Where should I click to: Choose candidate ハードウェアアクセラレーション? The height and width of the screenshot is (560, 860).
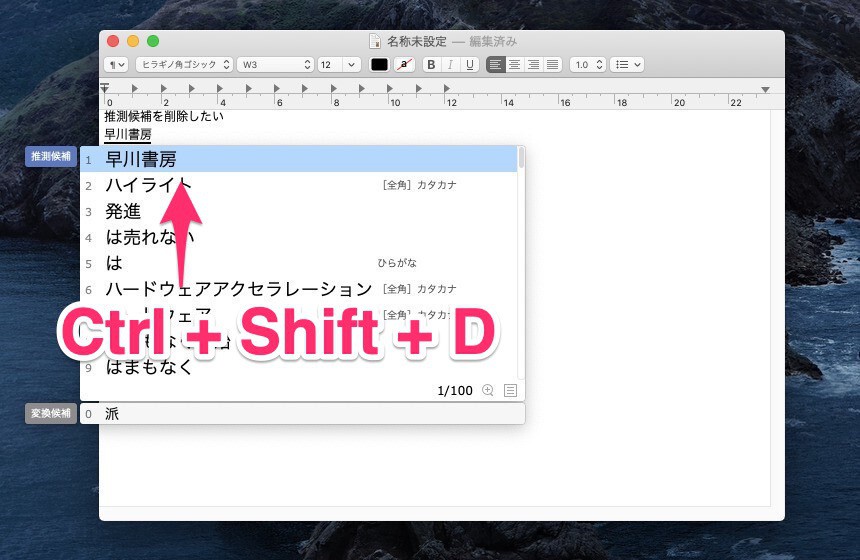pyautogui.click(x=238, y=290)
